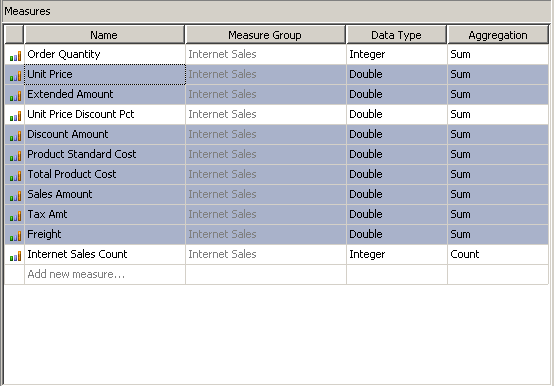Image resolution: width=554 pixels, height=386 pixels.
Task: Click the measure icon beside Extended Amount
Action: point(15,96)
